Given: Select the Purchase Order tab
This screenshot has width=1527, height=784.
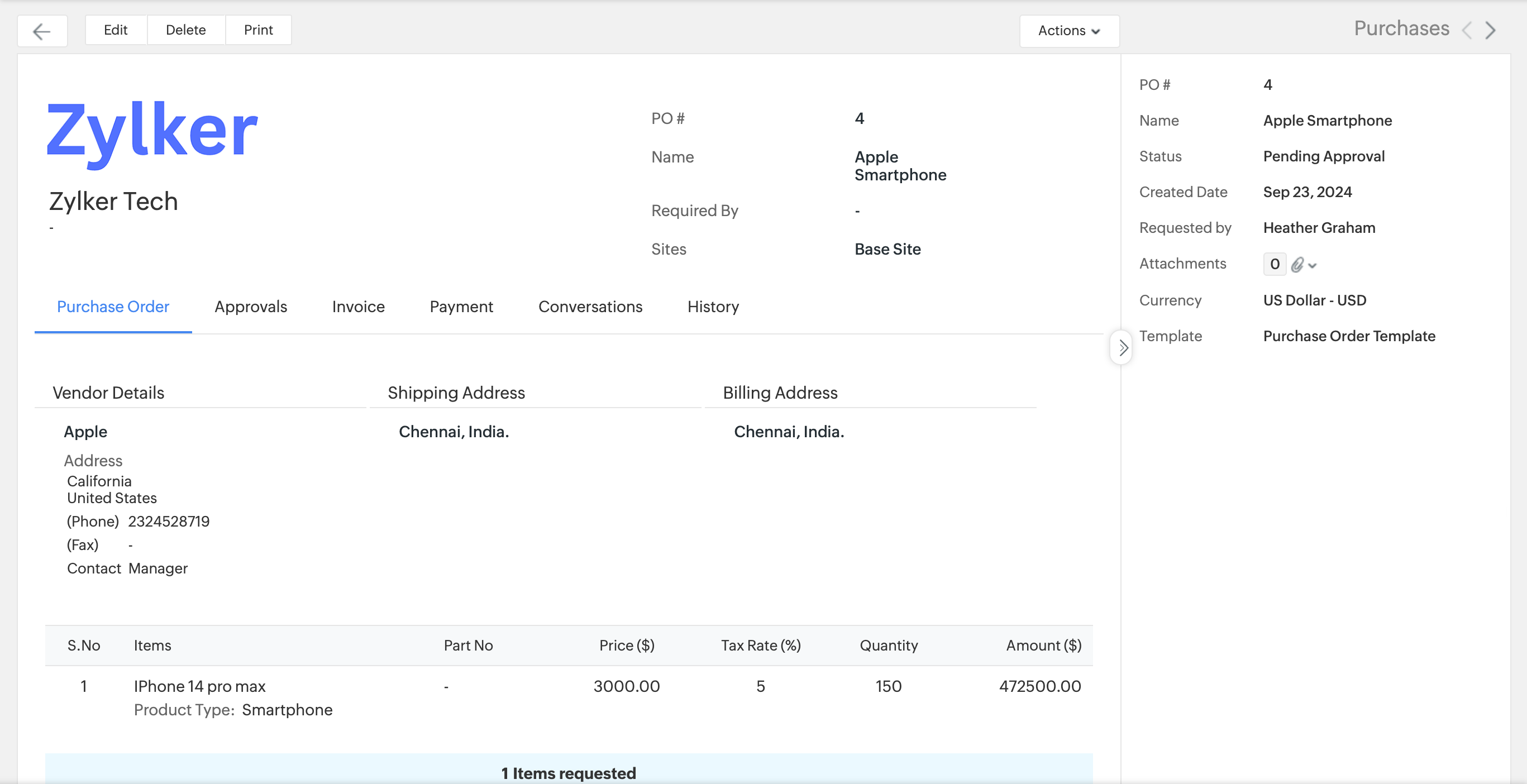Looking at the screenshot, I should [113, 307].
